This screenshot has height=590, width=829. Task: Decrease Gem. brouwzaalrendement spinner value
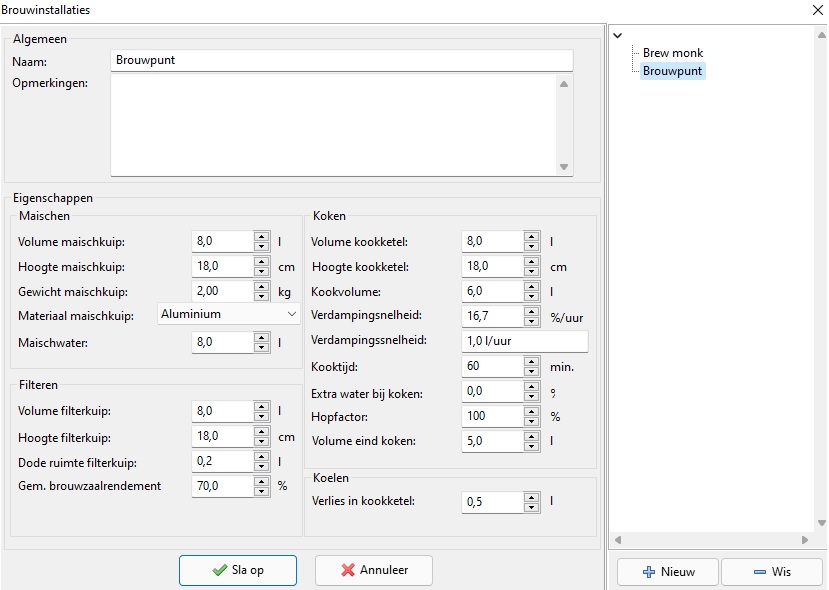coord(261,492)
